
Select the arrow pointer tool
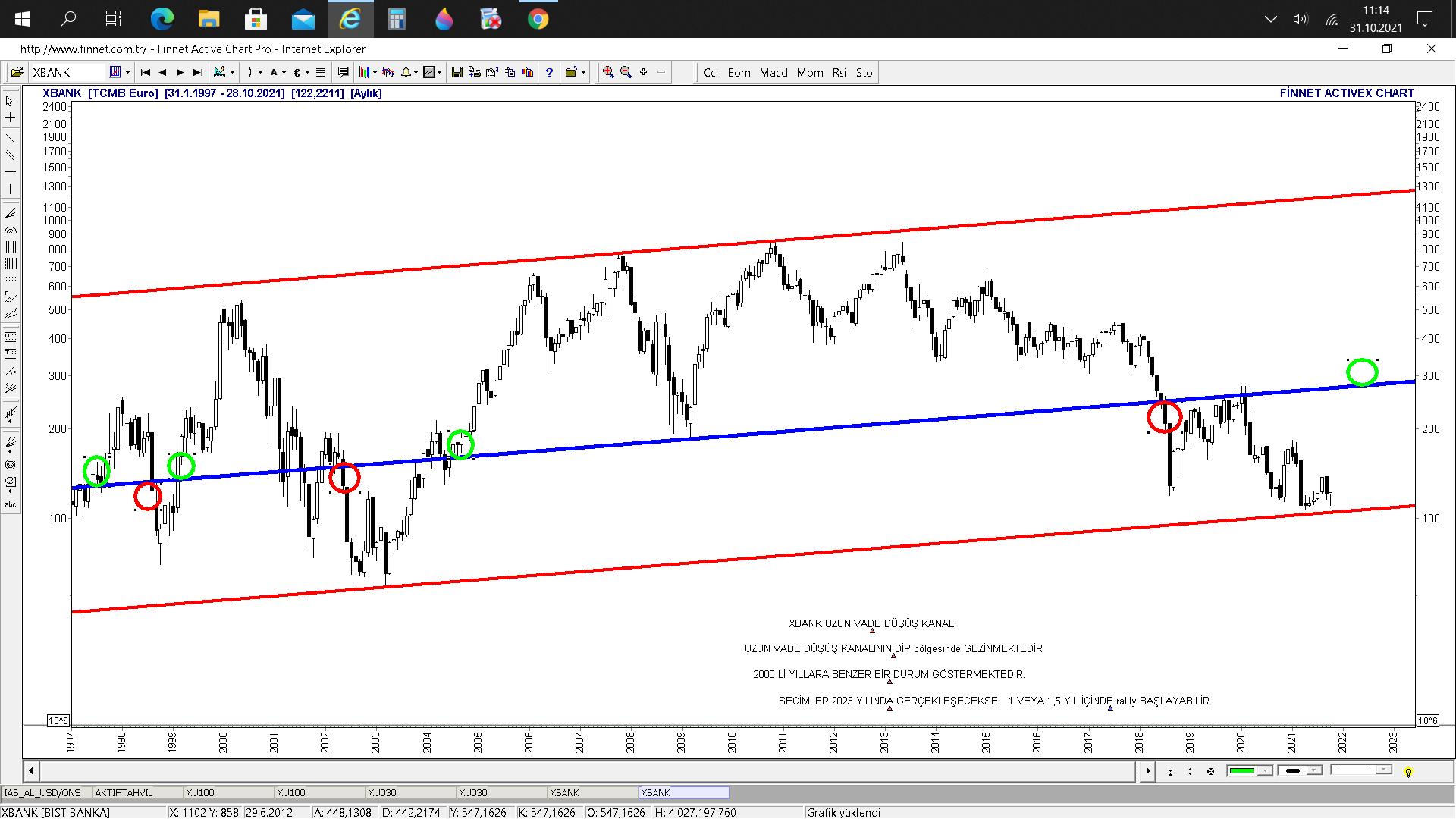11,101
